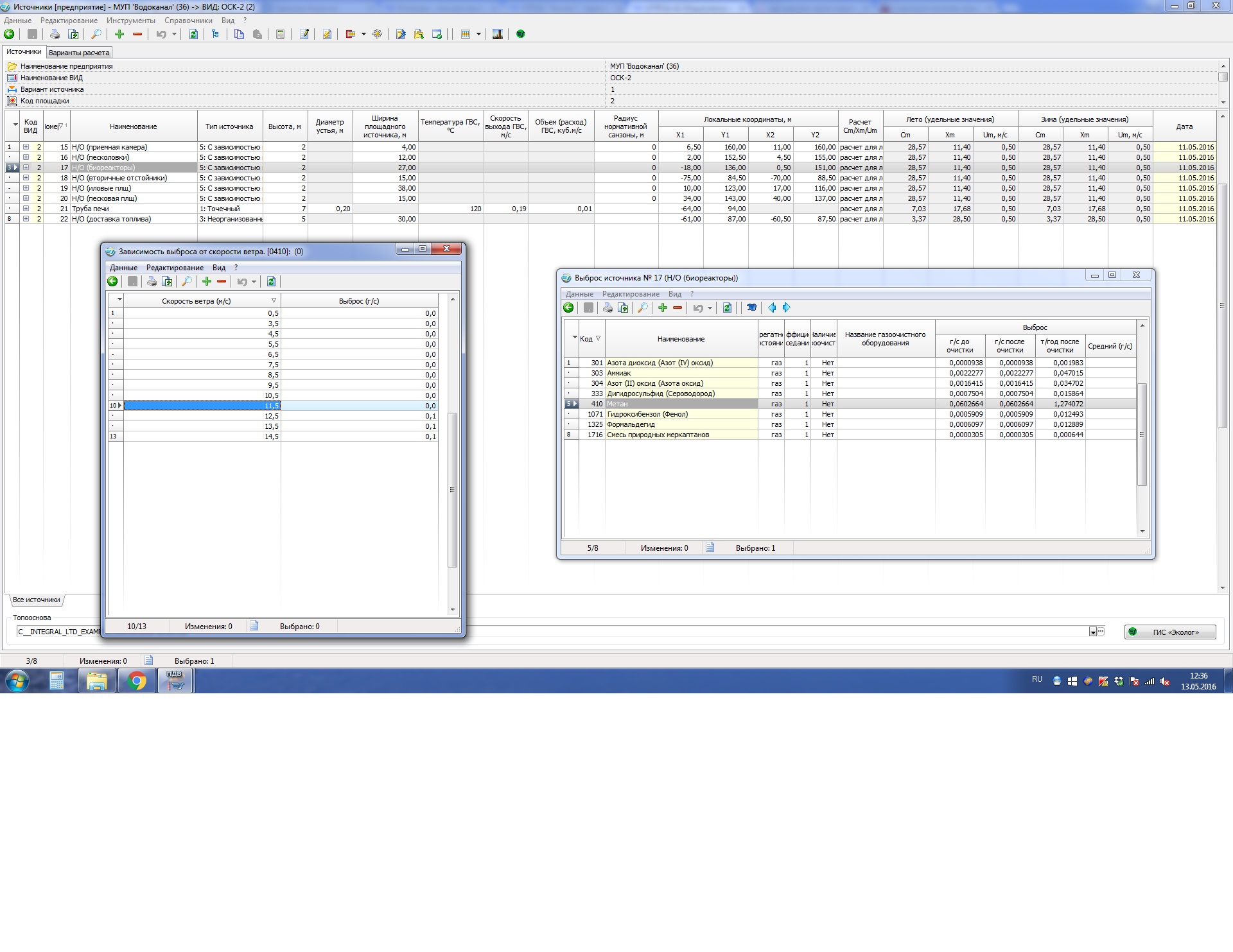Image resolution: width=1233 pixels, height=952 pixels.
Task: Click previous source blue left arrow
Action: pos(772,307)
